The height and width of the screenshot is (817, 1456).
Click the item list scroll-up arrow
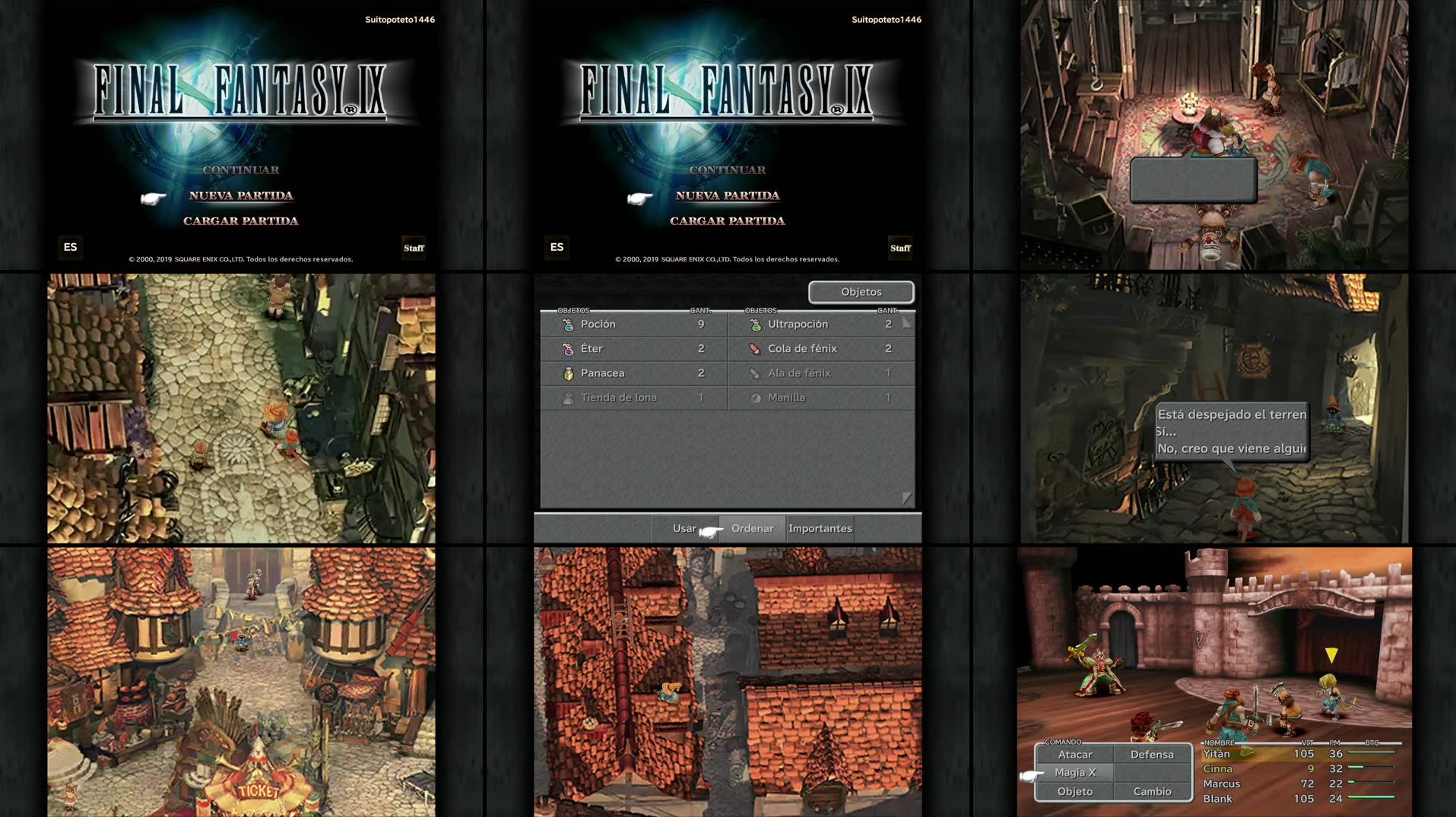pyautogui.click(x=906, y=323)
